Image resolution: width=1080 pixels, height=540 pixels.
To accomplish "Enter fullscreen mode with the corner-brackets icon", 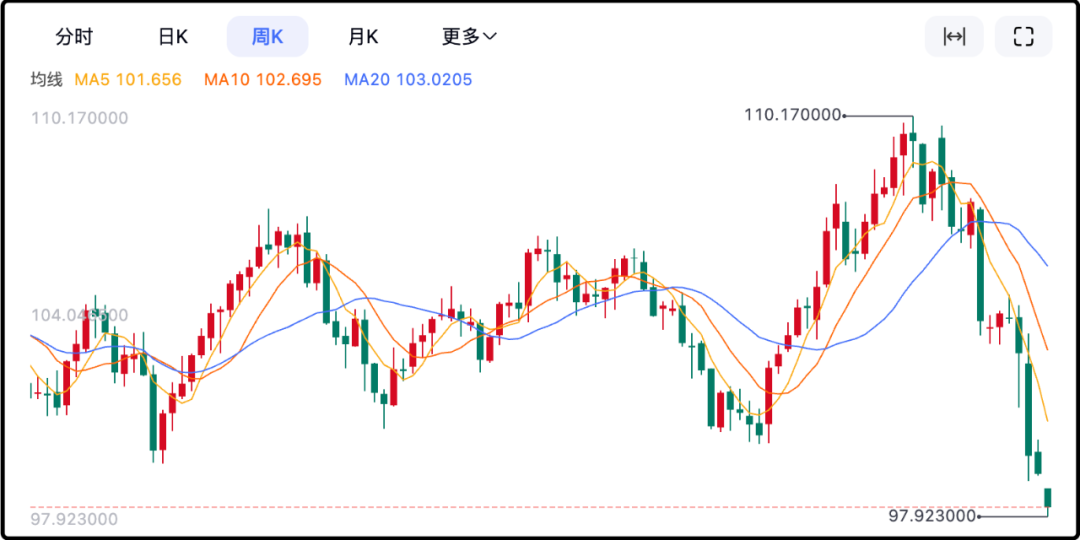I will coord(1023,37).
